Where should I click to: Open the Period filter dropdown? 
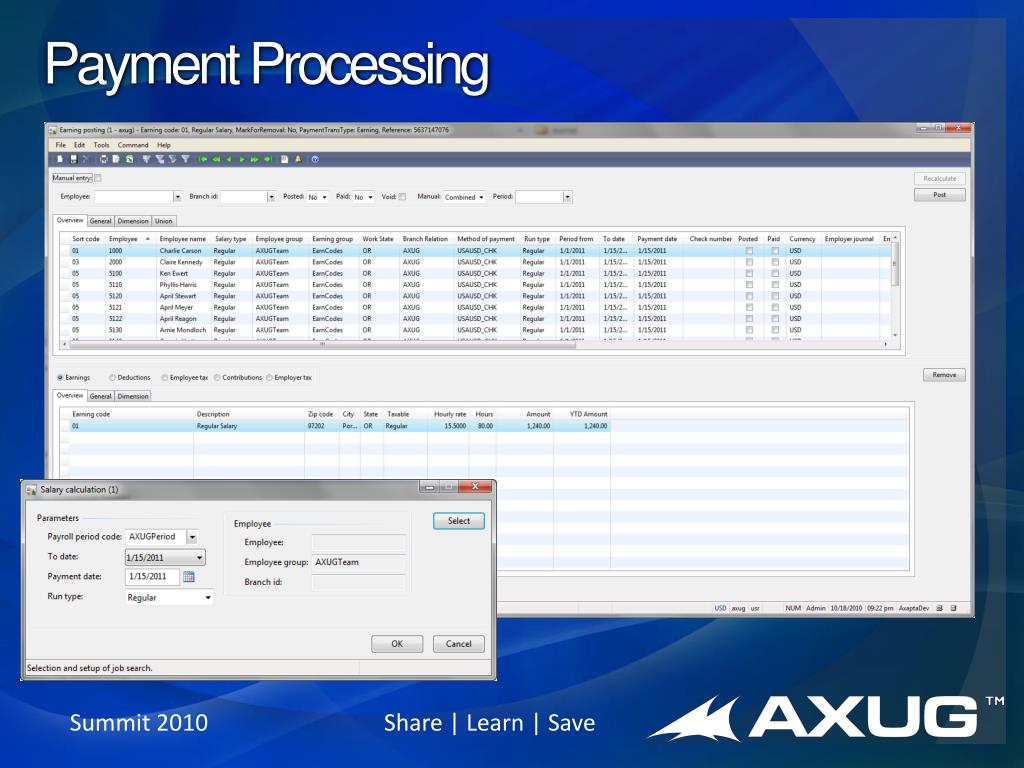pos(568,197)
